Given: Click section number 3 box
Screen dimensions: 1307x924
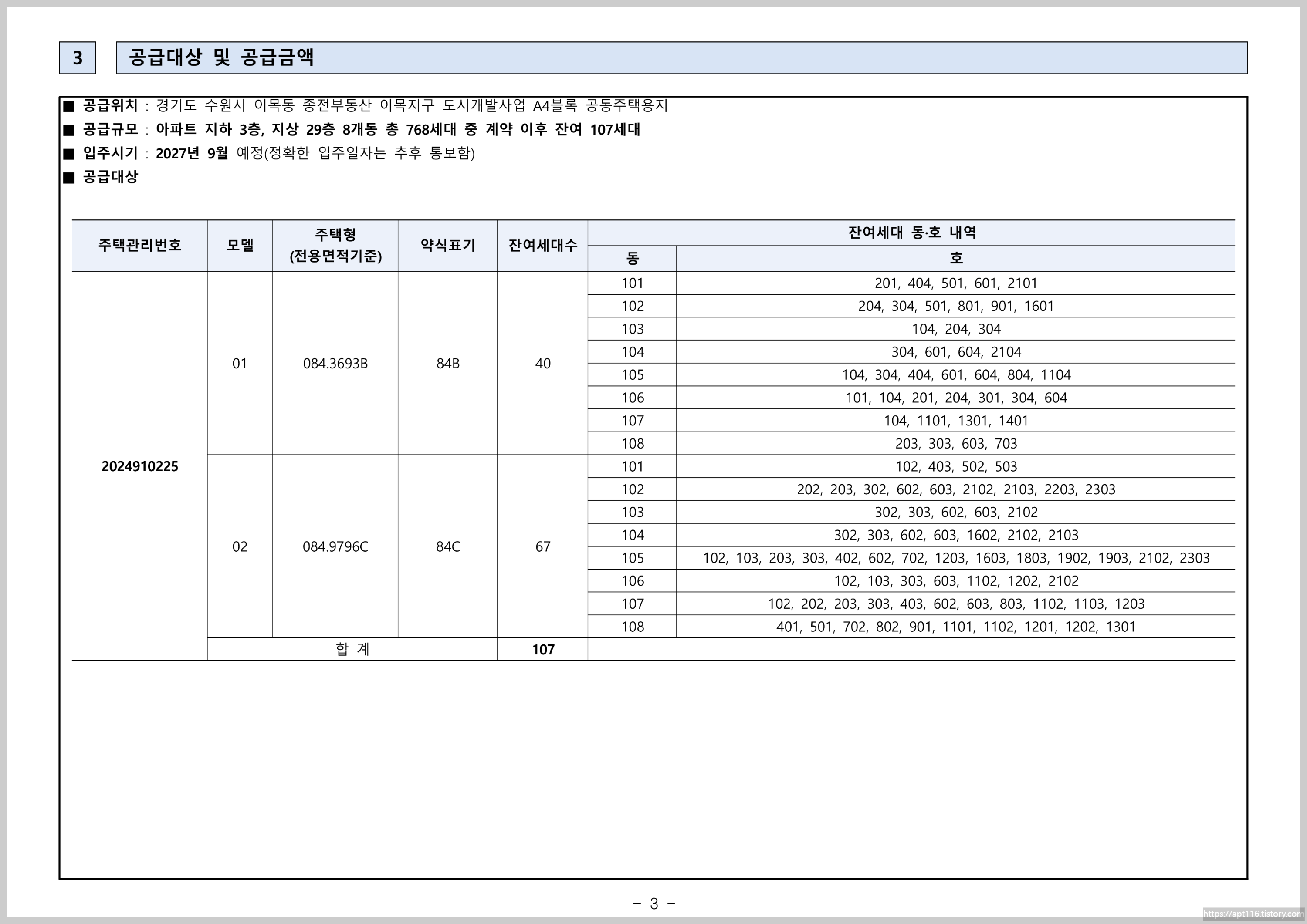Looking at the screenshot, I should 78,57.
